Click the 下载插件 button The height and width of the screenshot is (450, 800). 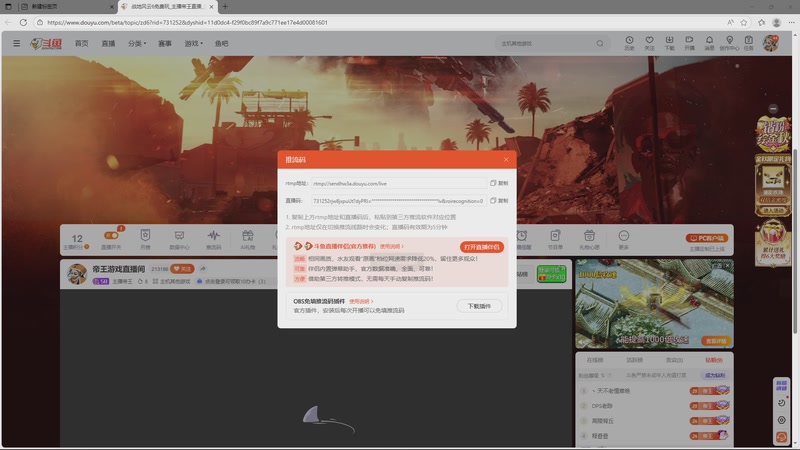click(479, 306)
